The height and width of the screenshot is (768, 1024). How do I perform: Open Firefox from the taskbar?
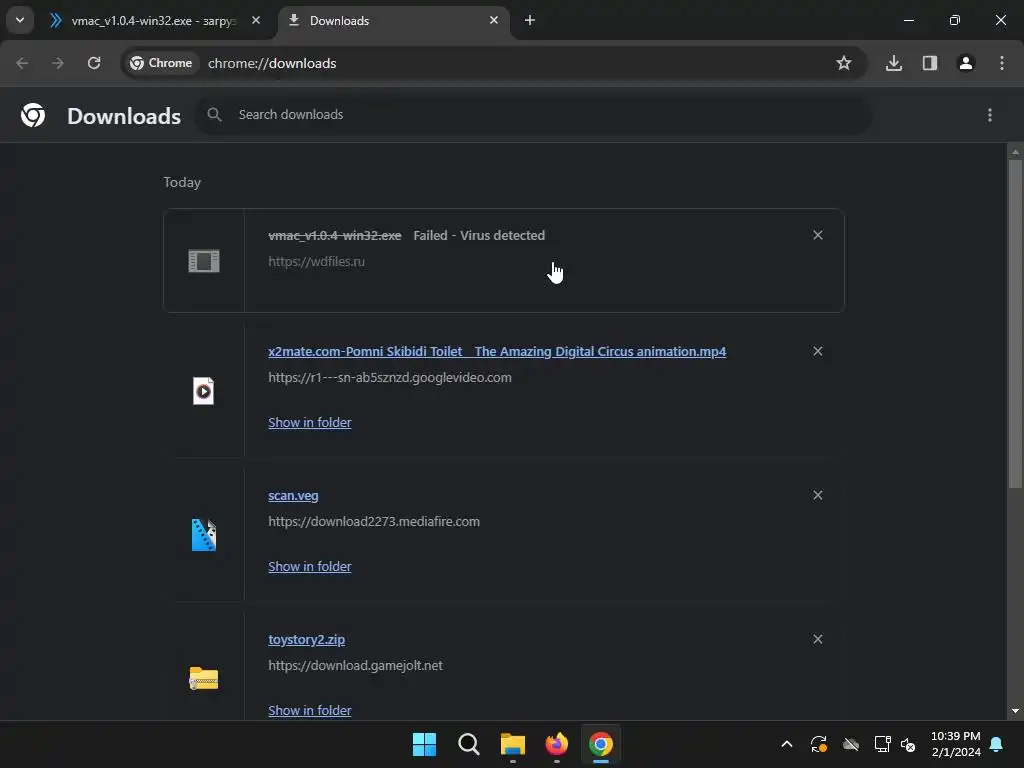tap(556, 744)
